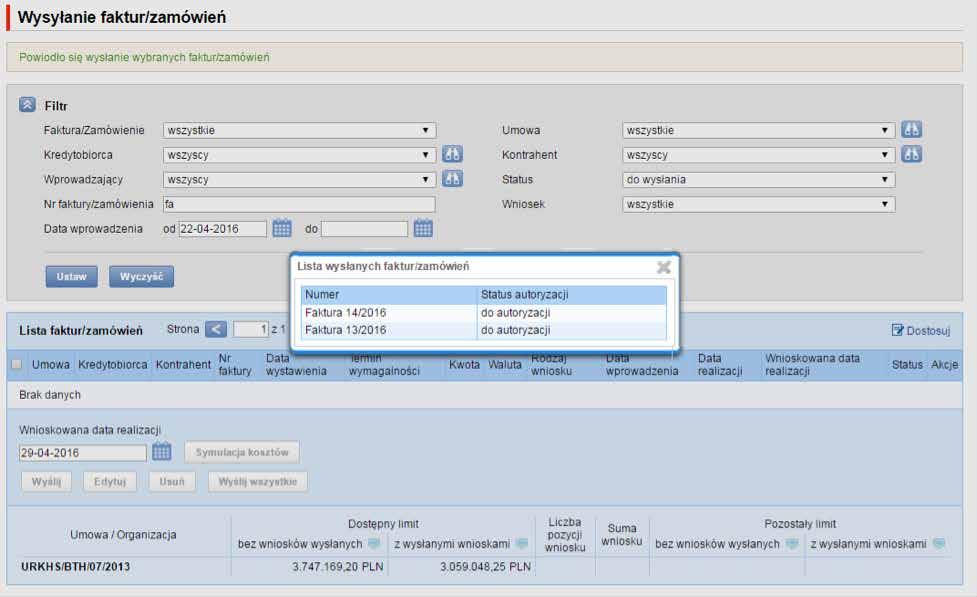
Task: Click the Usuń button
Action: click(x=172, y=482)
